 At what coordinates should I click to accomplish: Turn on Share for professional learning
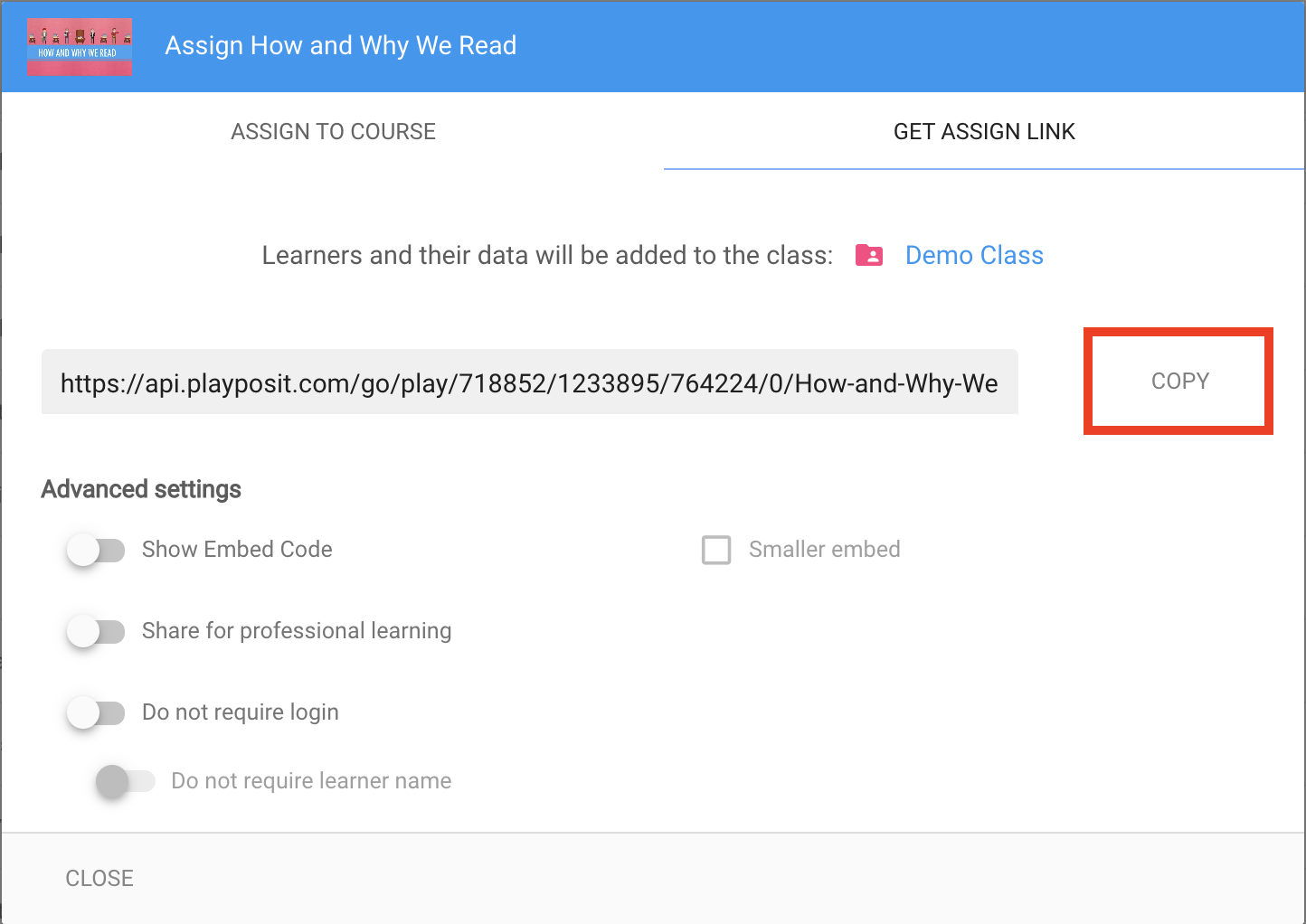(96, 631)
